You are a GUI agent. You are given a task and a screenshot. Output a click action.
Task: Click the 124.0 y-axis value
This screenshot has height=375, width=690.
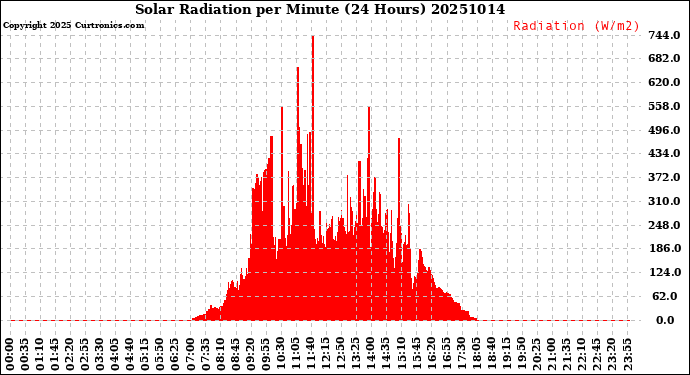[665, 272]
